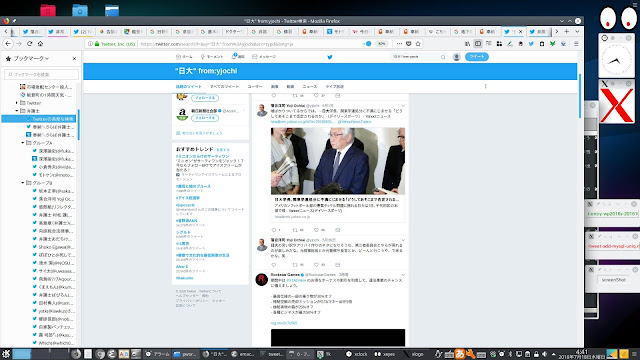Switch to 画像 results tab
This screenshot has width=640, height=360.
tap(275, 87)
